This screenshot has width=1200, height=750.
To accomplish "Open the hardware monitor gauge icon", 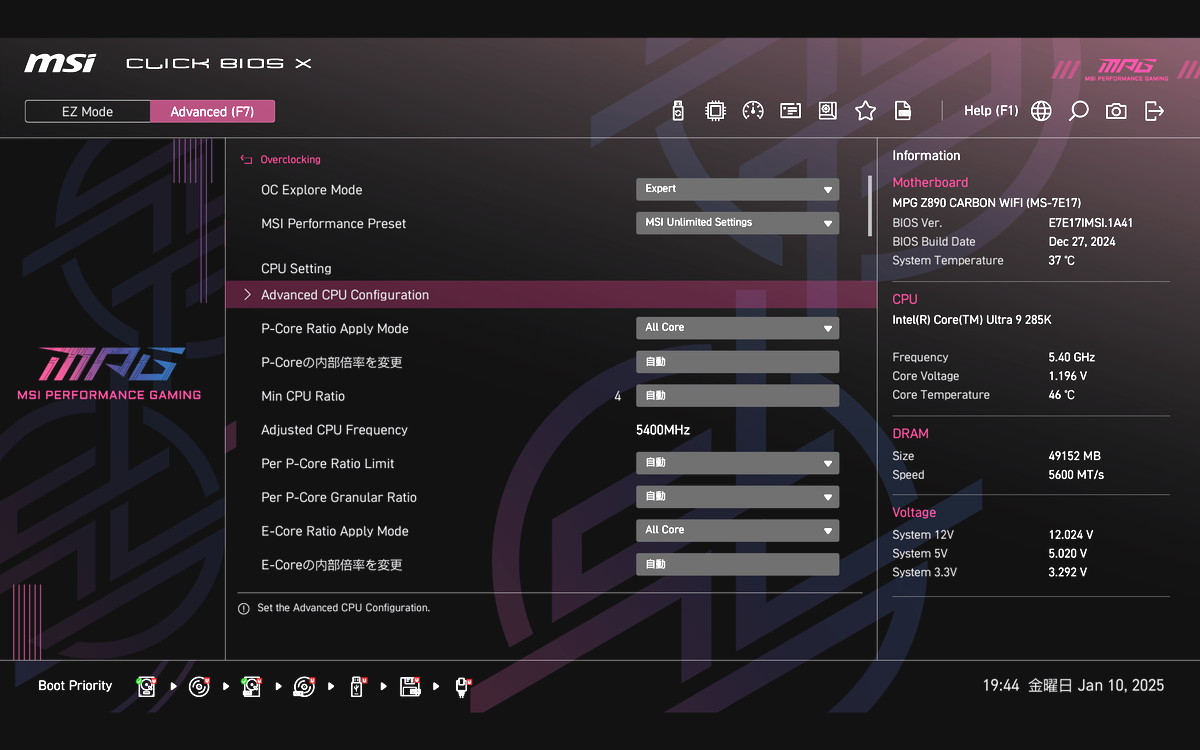I will coord(753,111).
